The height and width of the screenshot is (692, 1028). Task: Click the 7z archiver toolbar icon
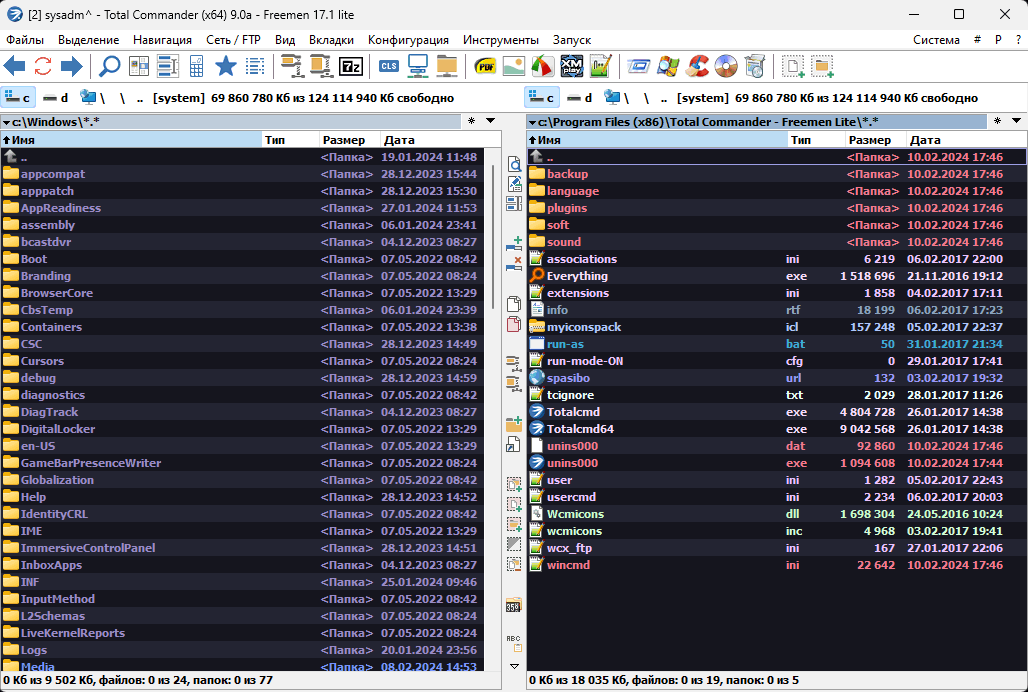351,67
